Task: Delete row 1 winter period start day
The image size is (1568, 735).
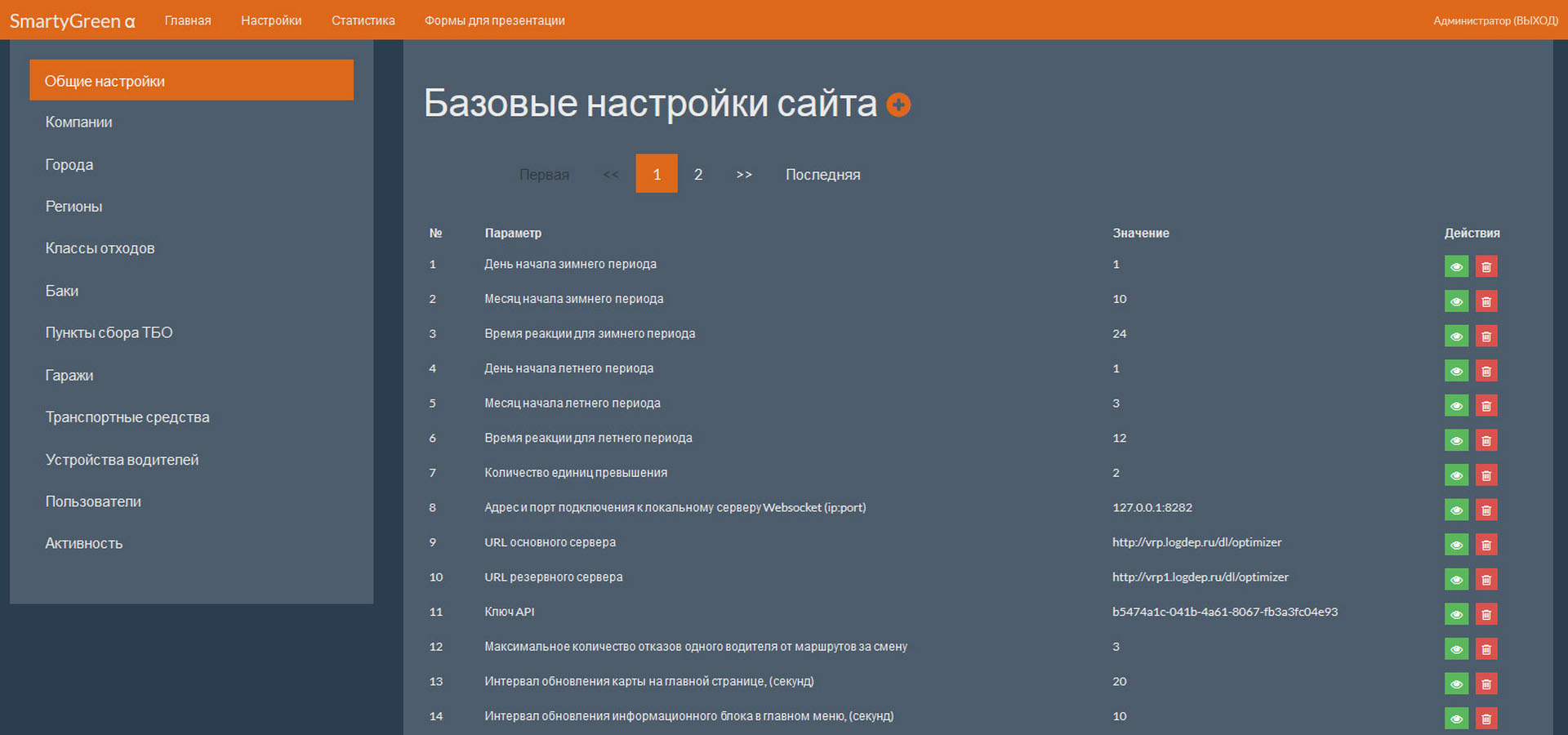Action: click(1486, 267)
